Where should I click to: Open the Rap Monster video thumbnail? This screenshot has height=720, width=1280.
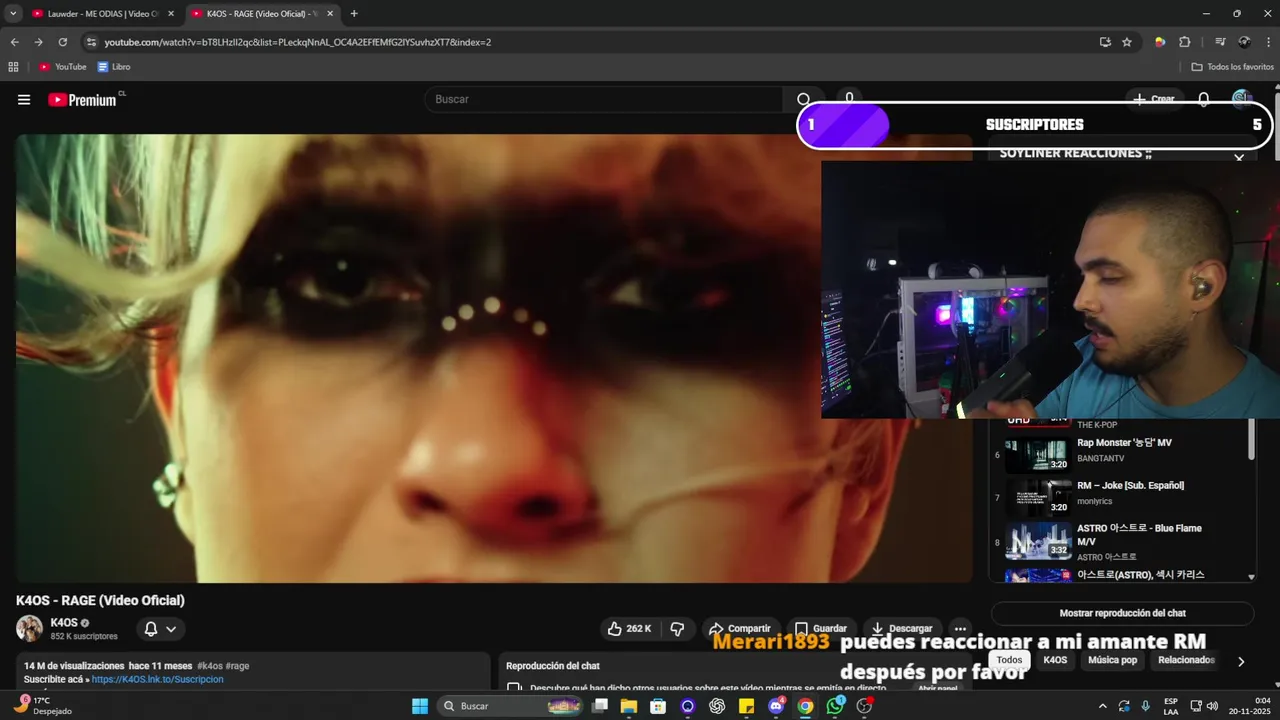pos(1038,455)
